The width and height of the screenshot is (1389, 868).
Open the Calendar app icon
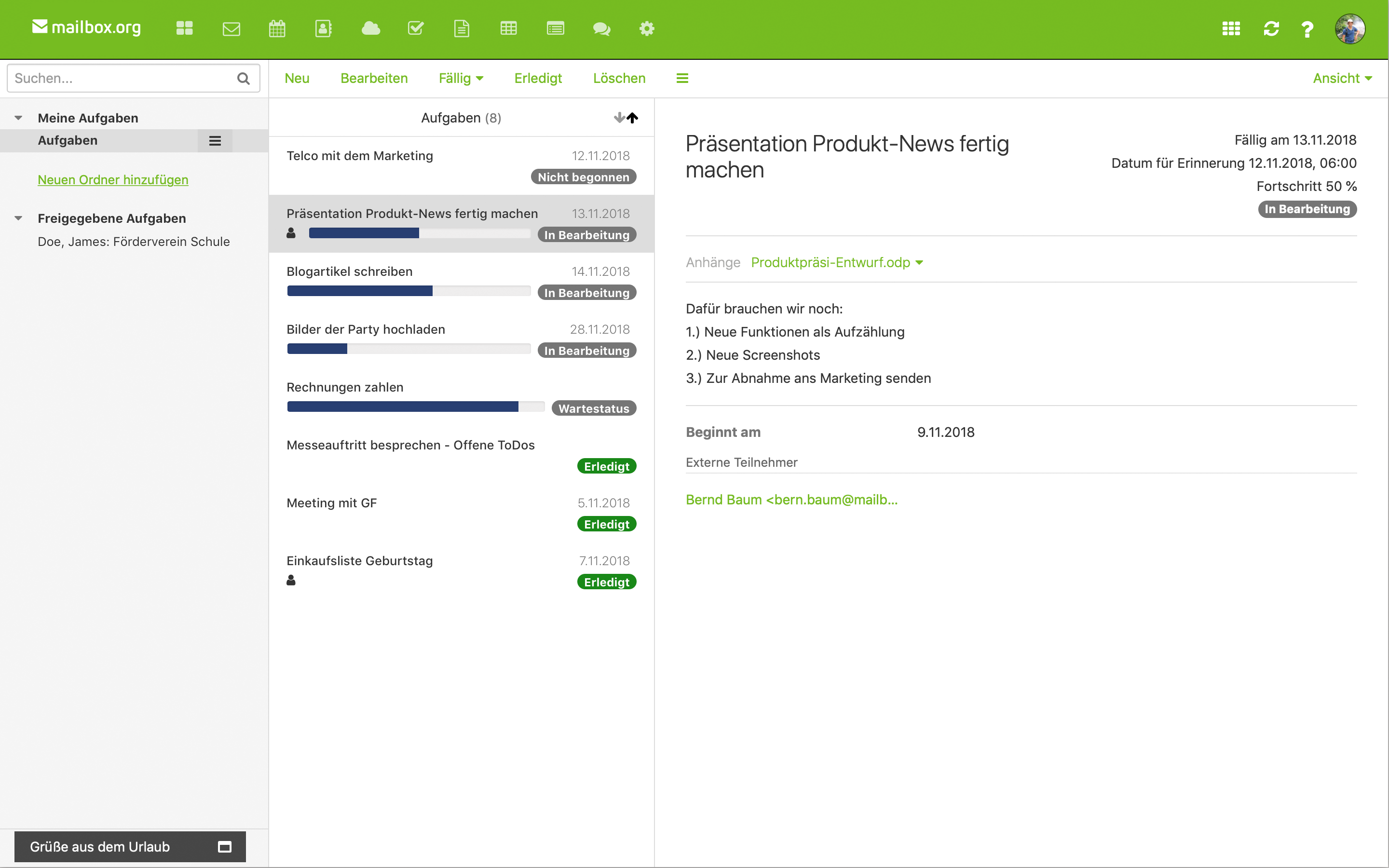pos(277,29)
